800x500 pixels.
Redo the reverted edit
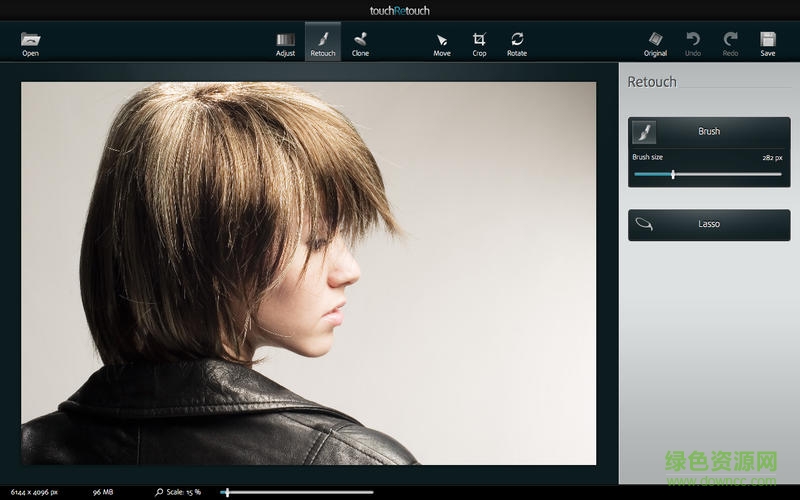(x=730, y=42)
